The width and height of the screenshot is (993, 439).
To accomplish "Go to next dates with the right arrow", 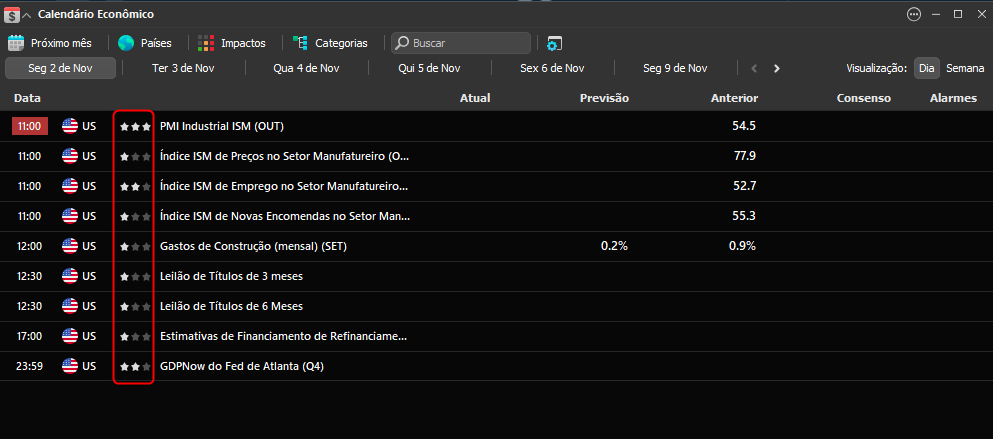I will pos(777,68).
